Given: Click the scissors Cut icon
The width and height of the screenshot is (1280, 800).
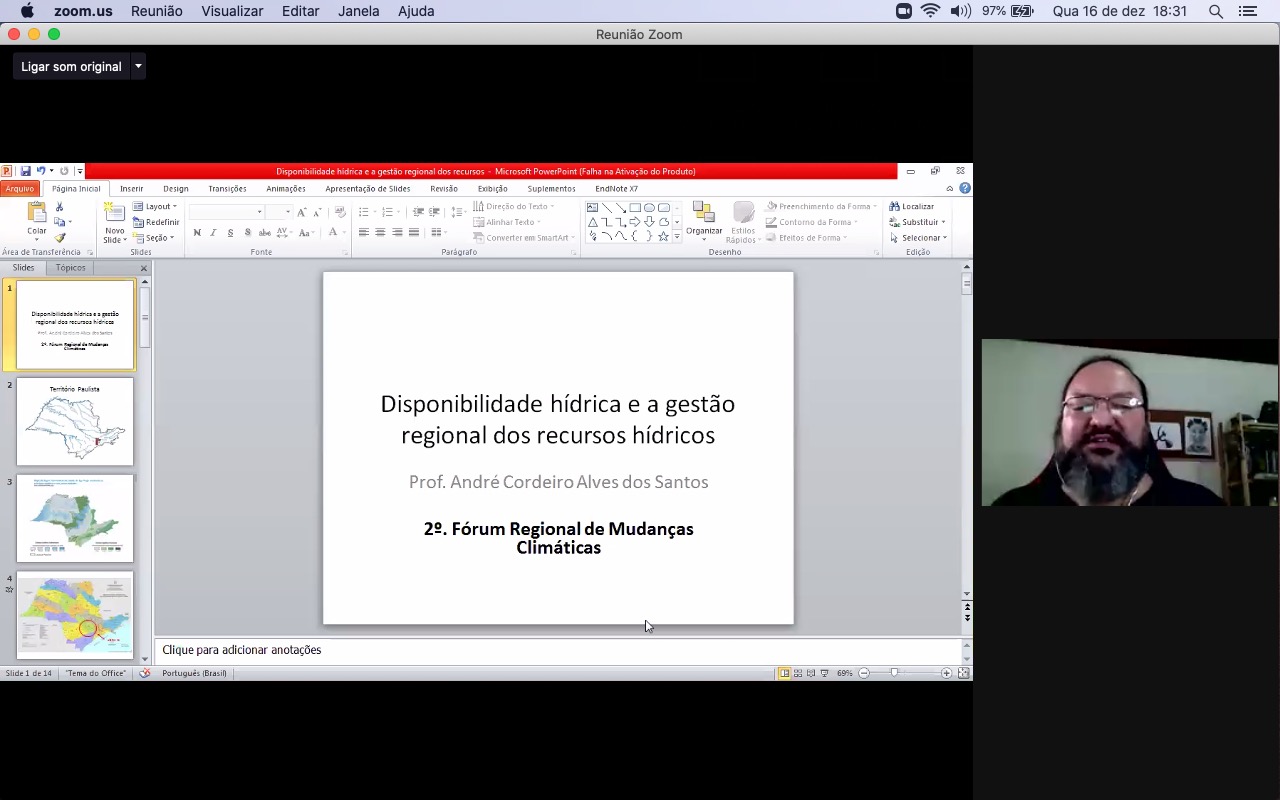Looking at the screenshot, I should point(60,207).
